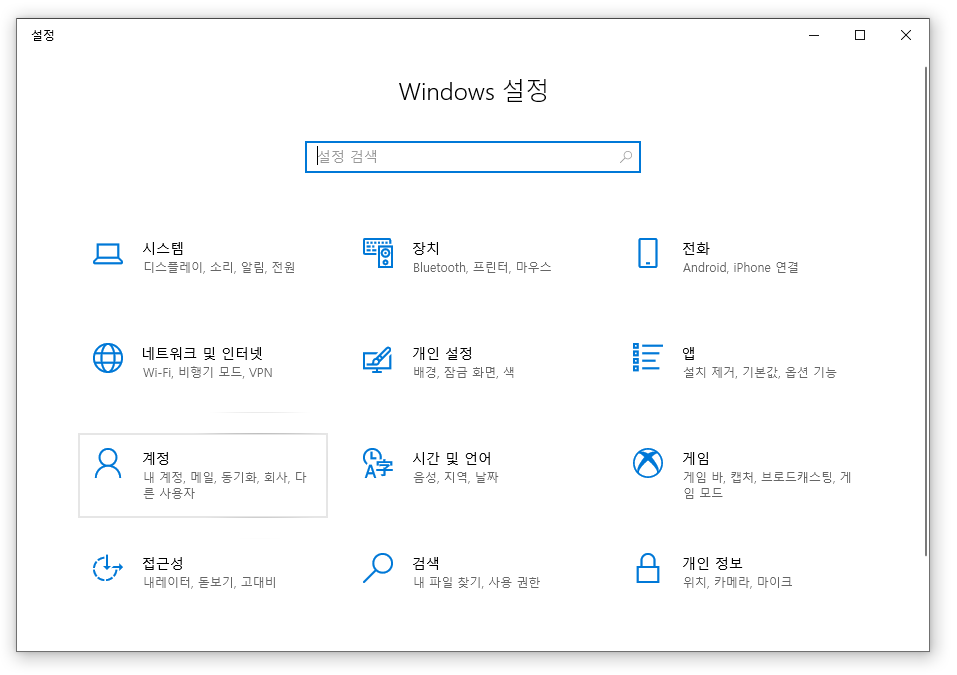Close the 설정 window
This screenshot has width=957, height=675.
906,35
